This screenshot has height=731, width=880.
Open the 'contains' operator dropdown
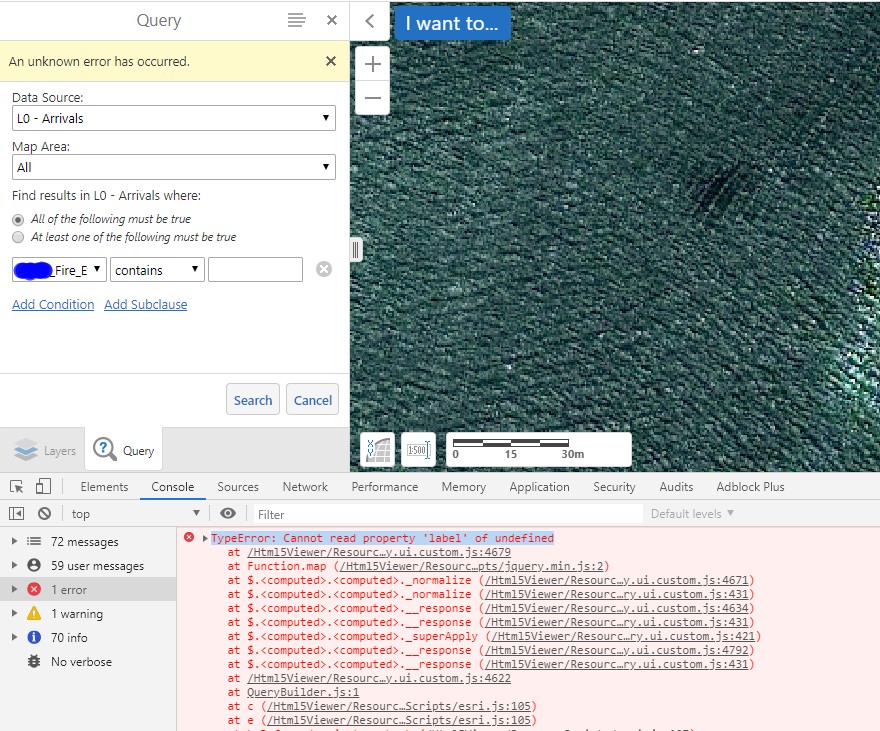tap(157, 270)
